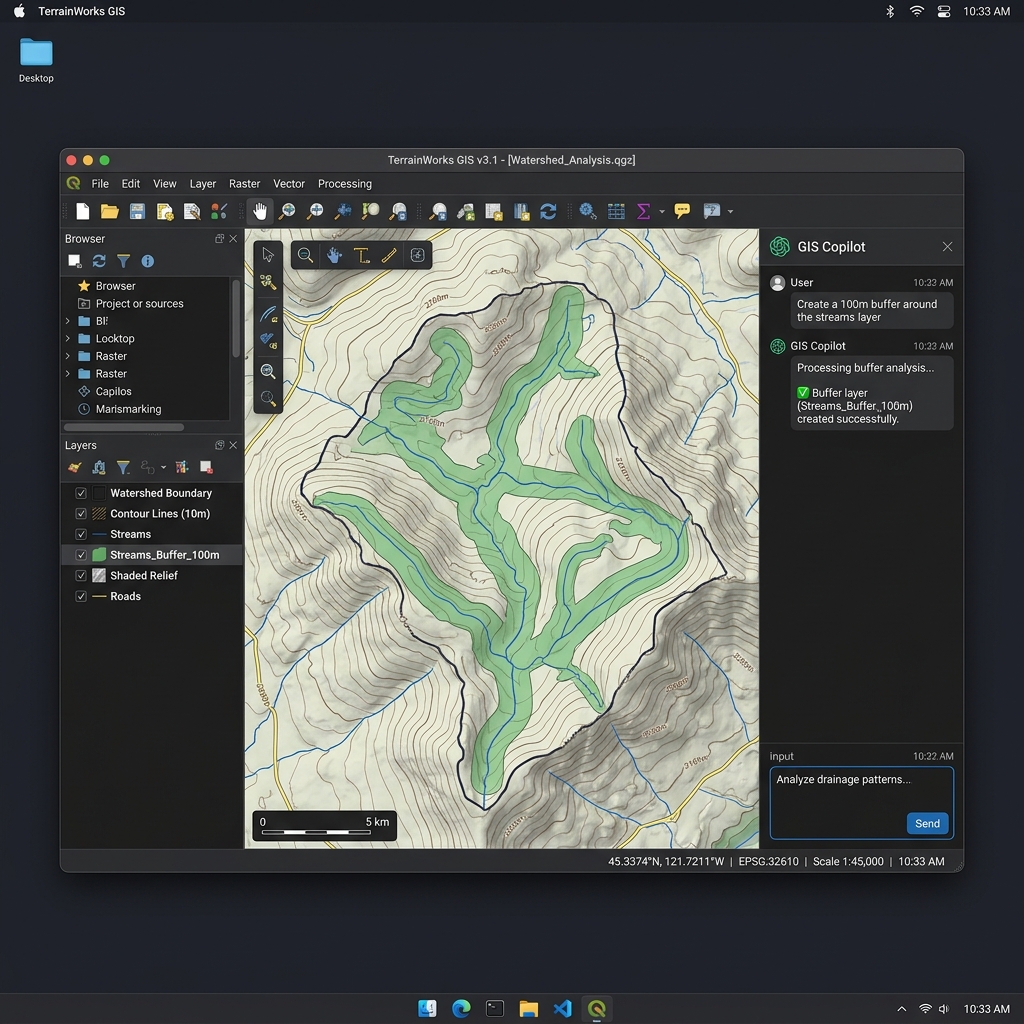This screenshot has height=1024, width=1024.
Task: Open a project with the yellow folder icon
Action: (x=109, y=211)
